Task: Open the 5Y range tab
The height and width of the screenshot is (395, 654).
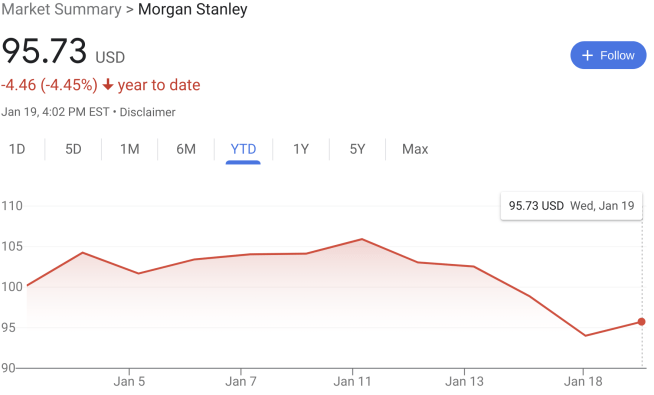Action: (357, 149)
